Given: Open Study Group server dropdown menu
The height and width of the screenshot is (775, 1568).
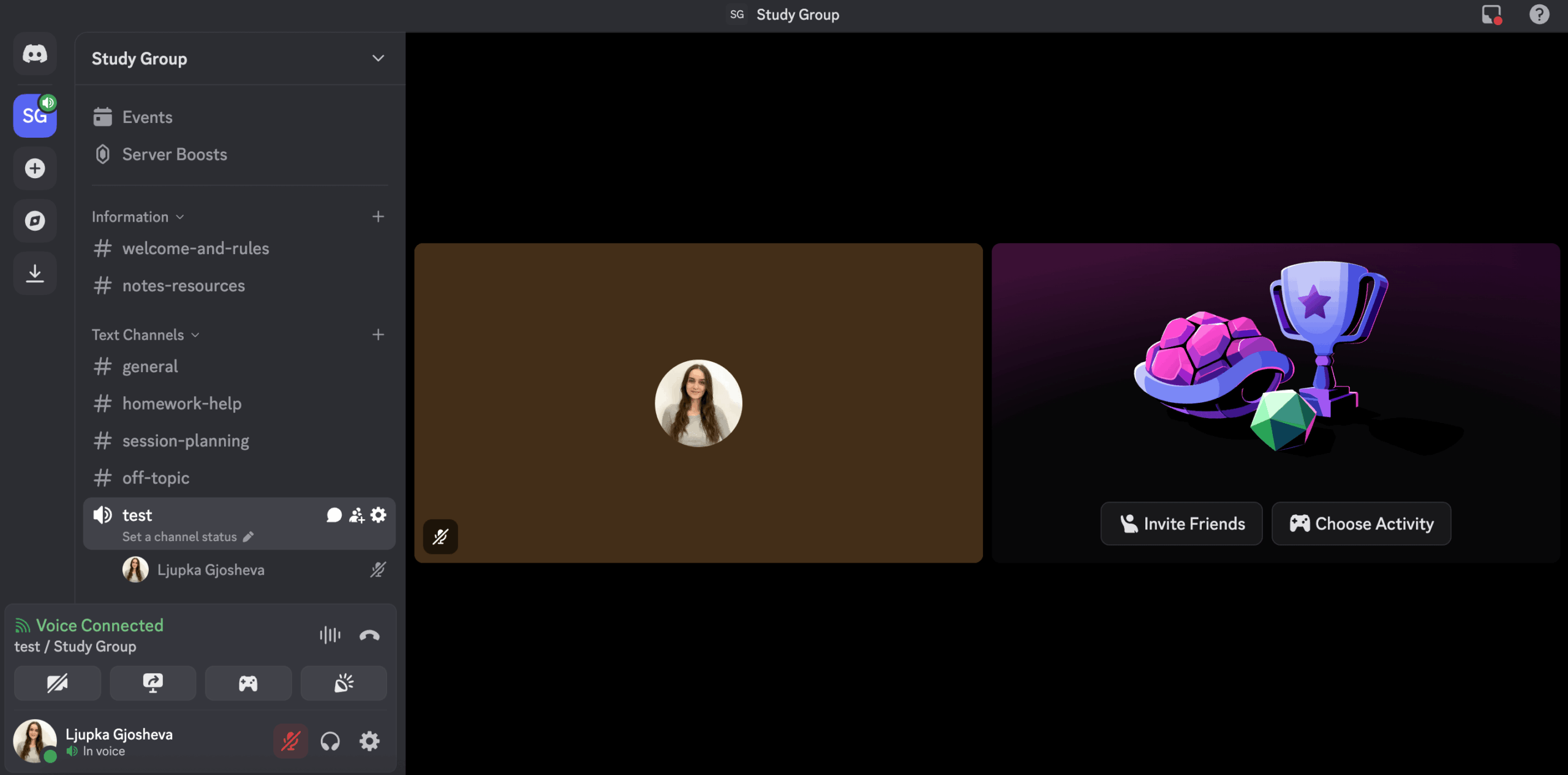Looking at the screenshot, I should pos(378,59).
